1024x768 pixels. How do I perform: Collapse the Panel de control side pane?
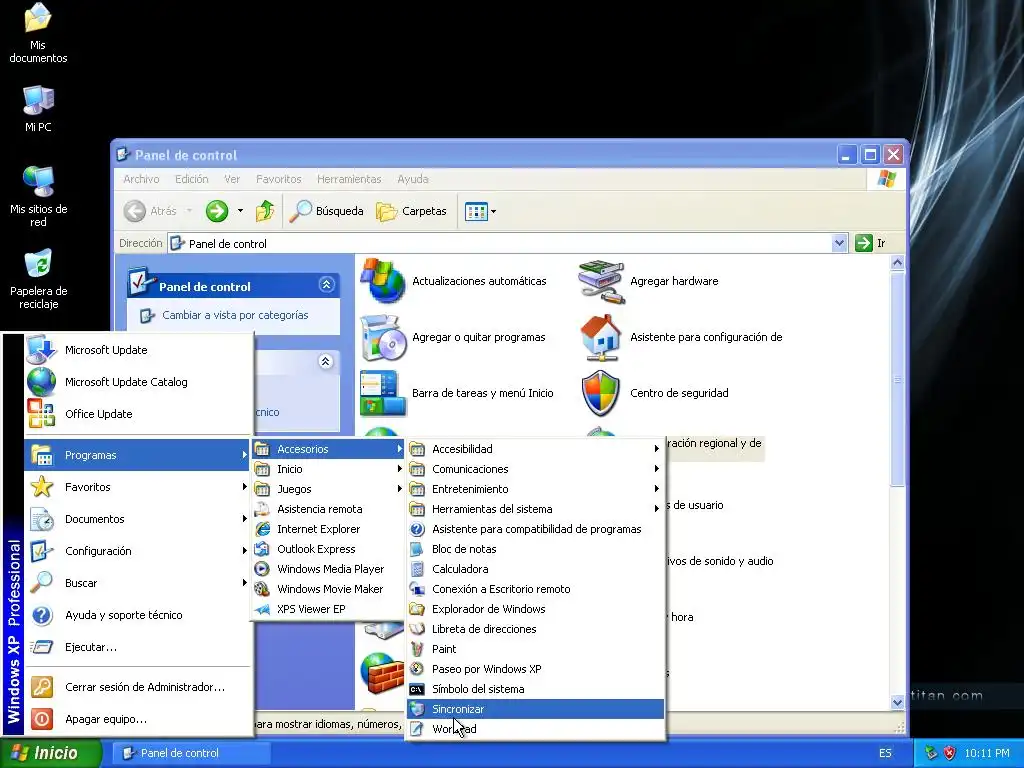[x=327, y=285]
